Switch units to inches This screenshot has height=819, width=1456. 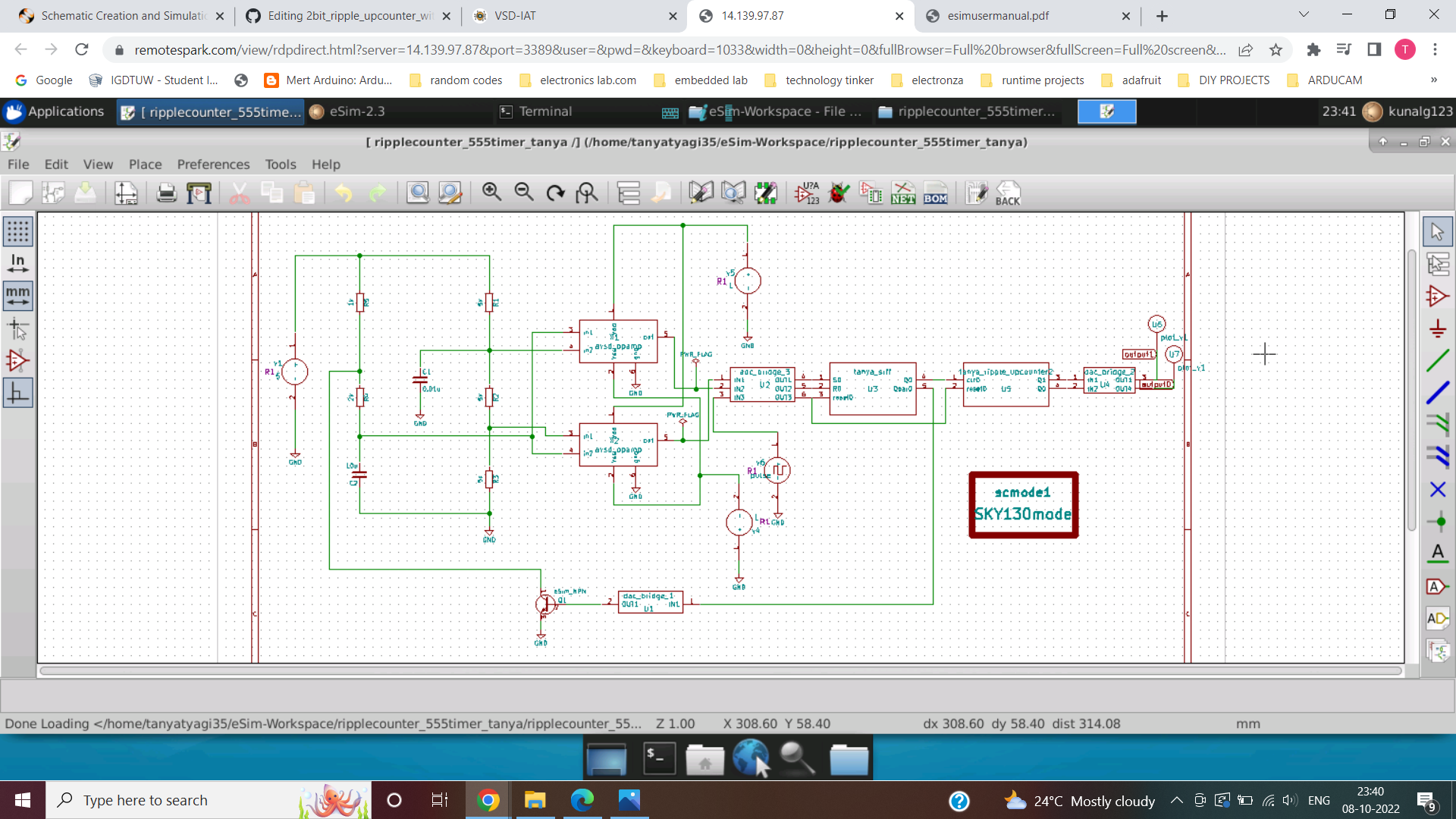[17, 263]
